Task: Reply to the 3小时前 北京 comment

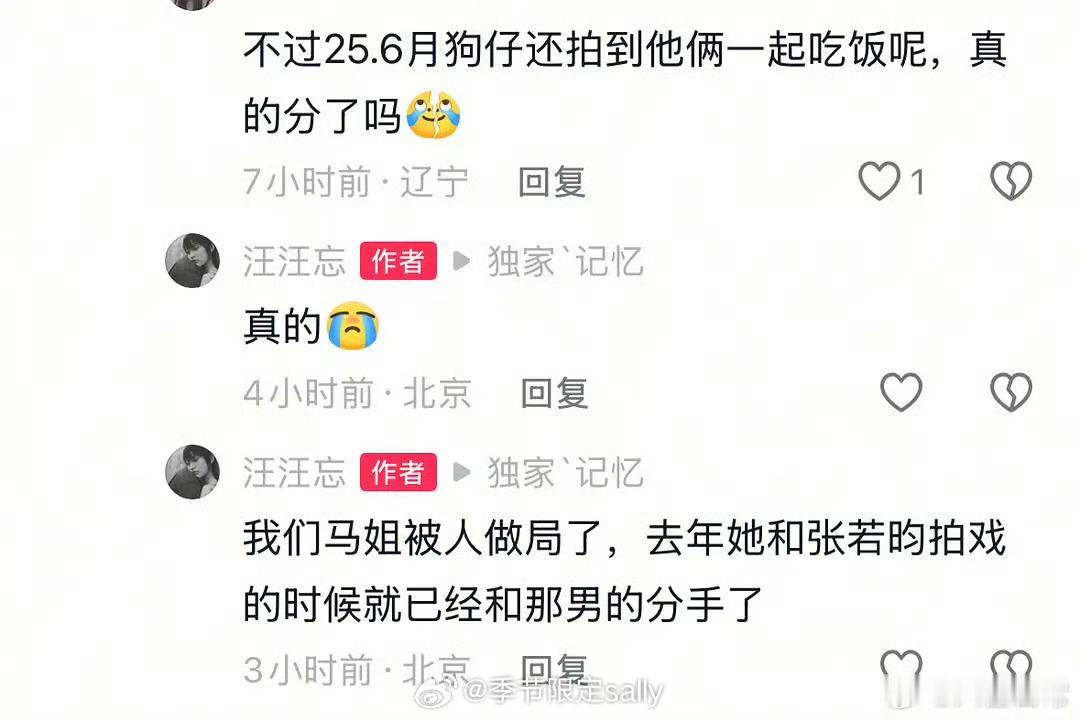Action: (554, 669)
